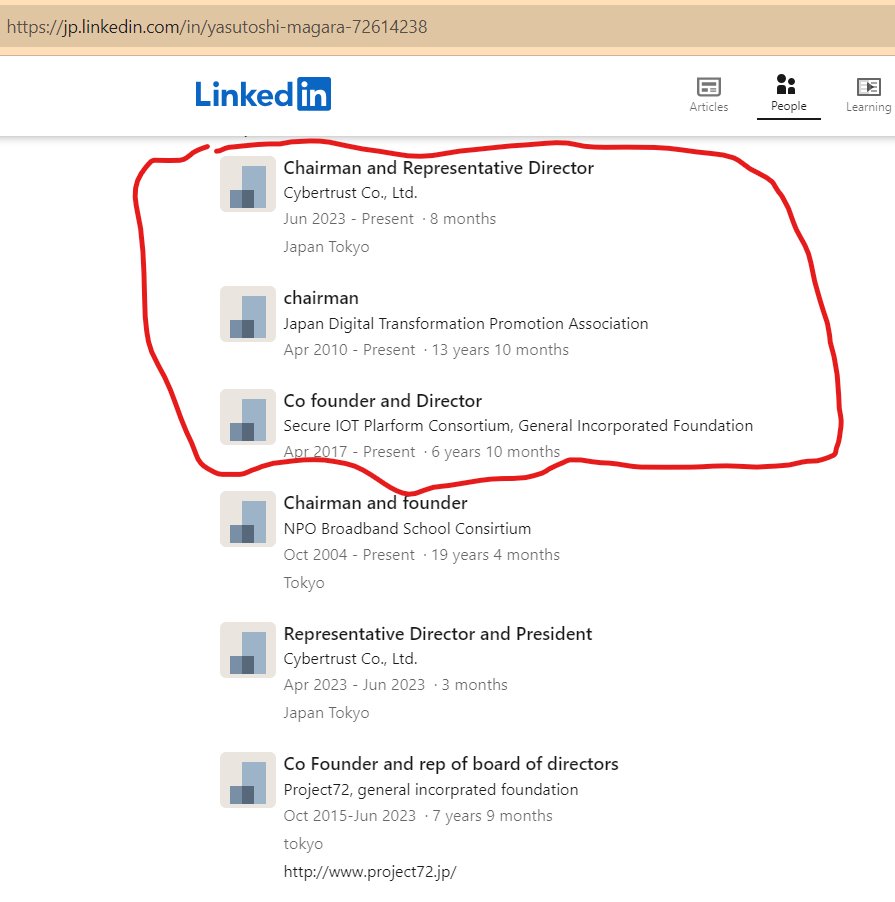
Task: Click 'Jun 2023 - Present · 8 months' date
Action: (x=389, y=219)
